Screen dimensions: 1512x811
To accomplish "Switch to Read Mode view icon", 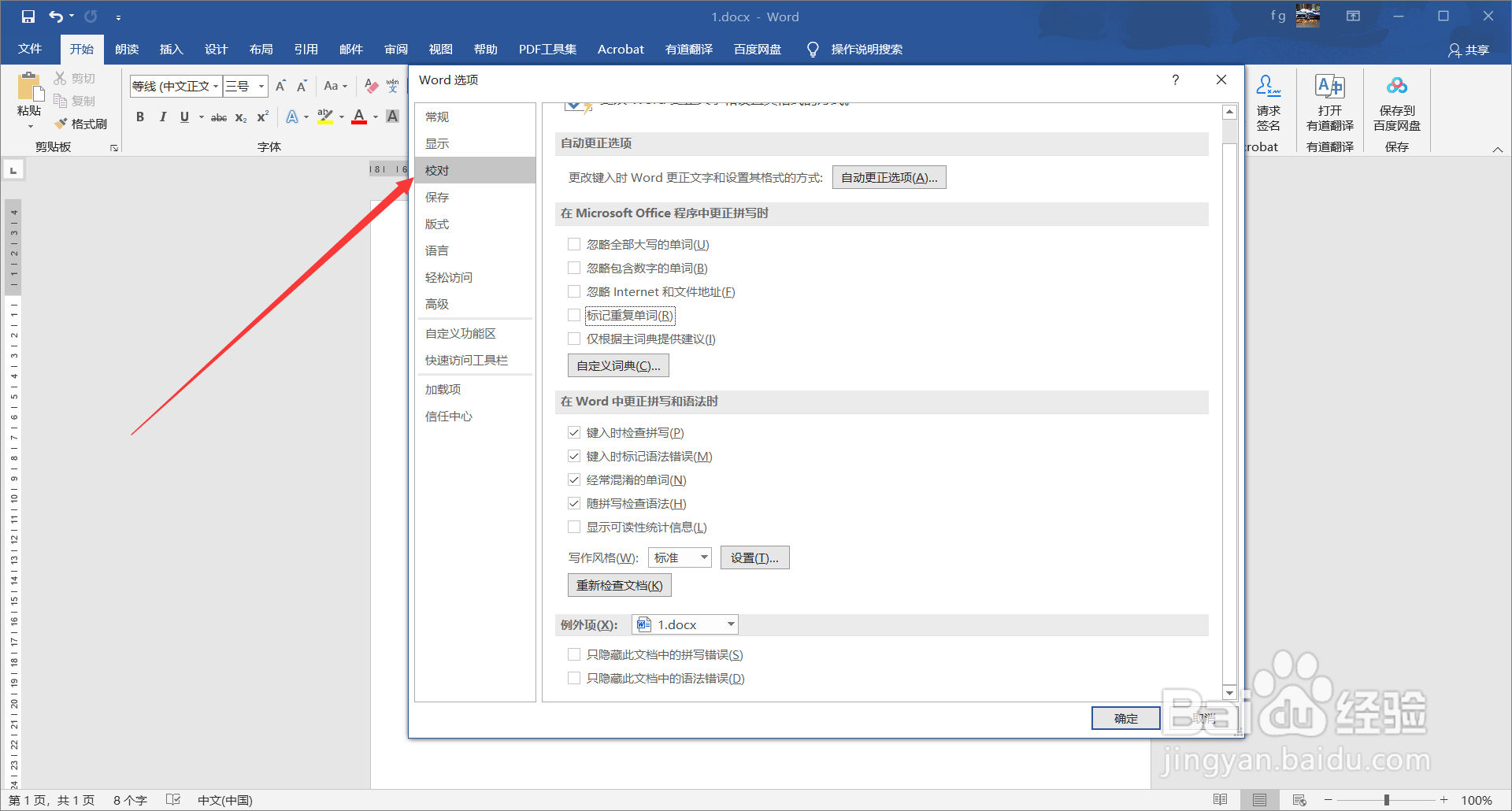I will [1221, 800].
